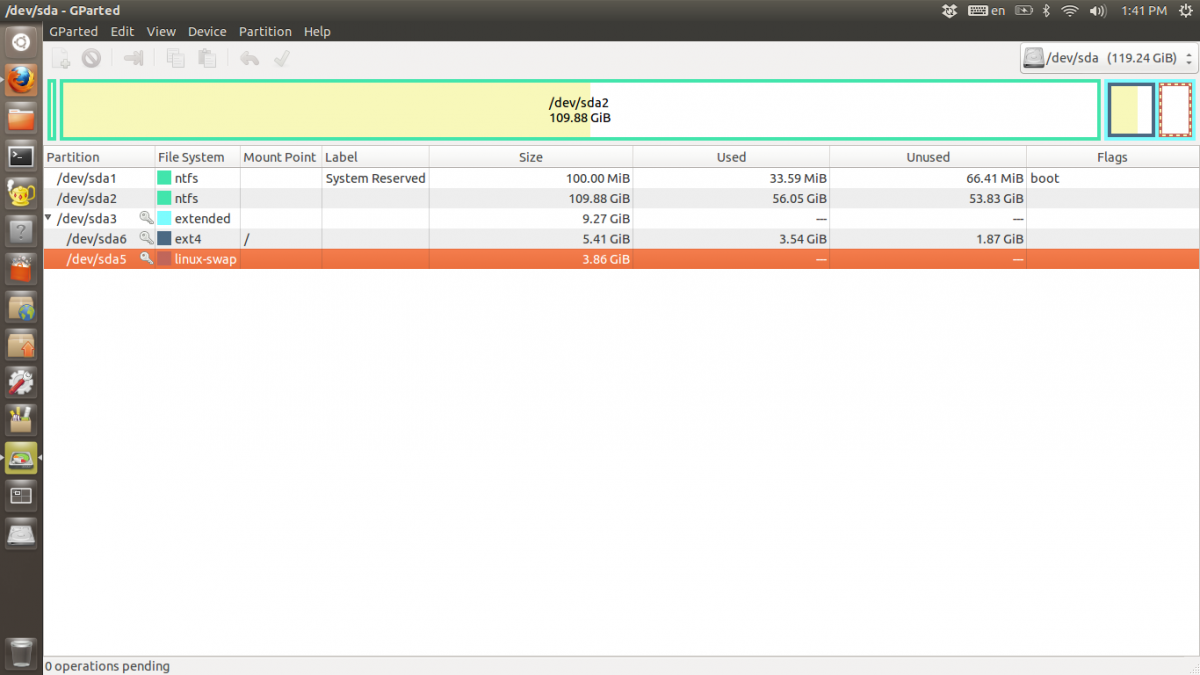The image size is (1200, 675).
Task: Open the Device menu
Action: tap(207, 31)
